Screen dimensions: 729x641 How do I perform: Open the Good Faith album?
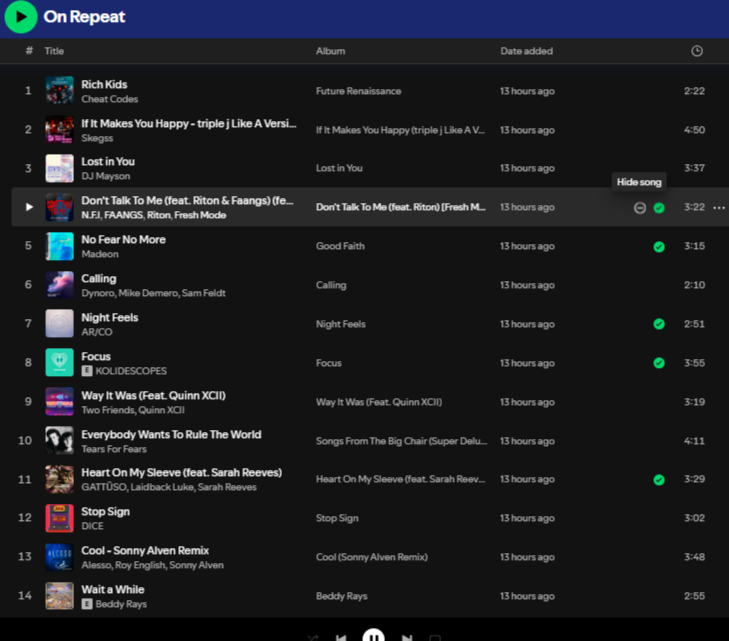tap(340, 246)
